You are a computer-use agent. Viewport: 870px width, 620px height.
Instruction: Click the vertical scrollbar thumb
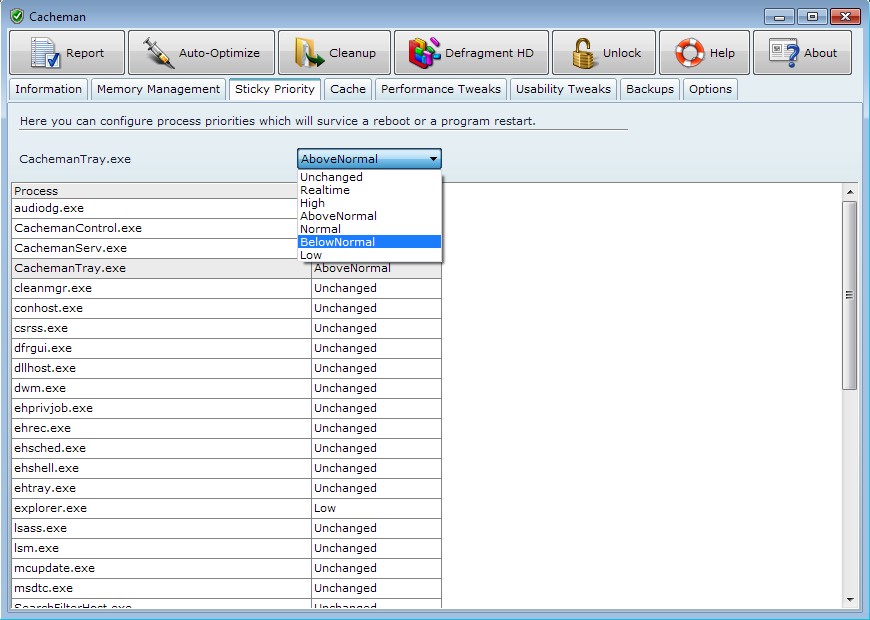849,295
